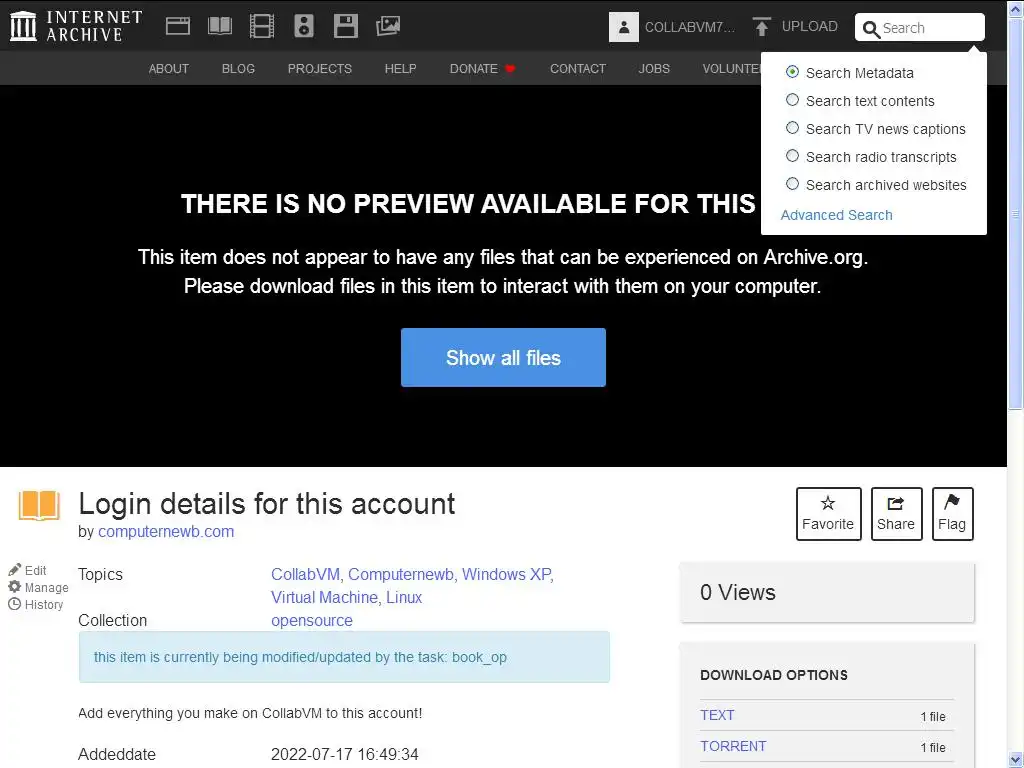This screenshot has height=768, width=1024.
Task: Click the Show all files button
Action: 503,357
